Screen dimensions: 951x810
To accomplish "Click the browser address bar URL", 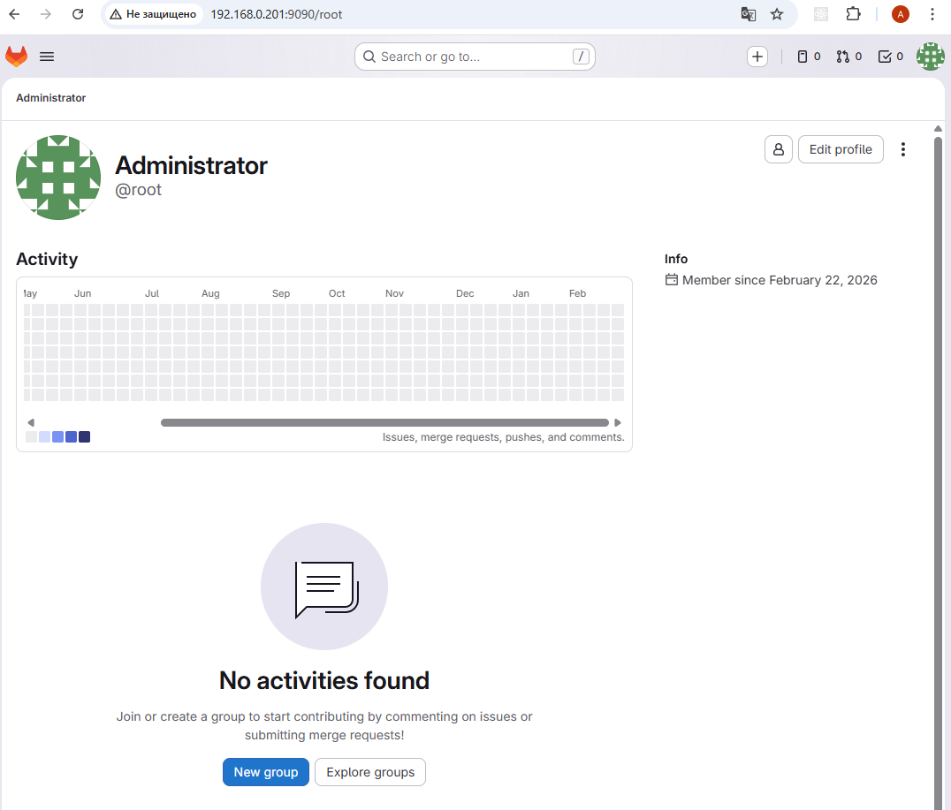I will 277,14.
